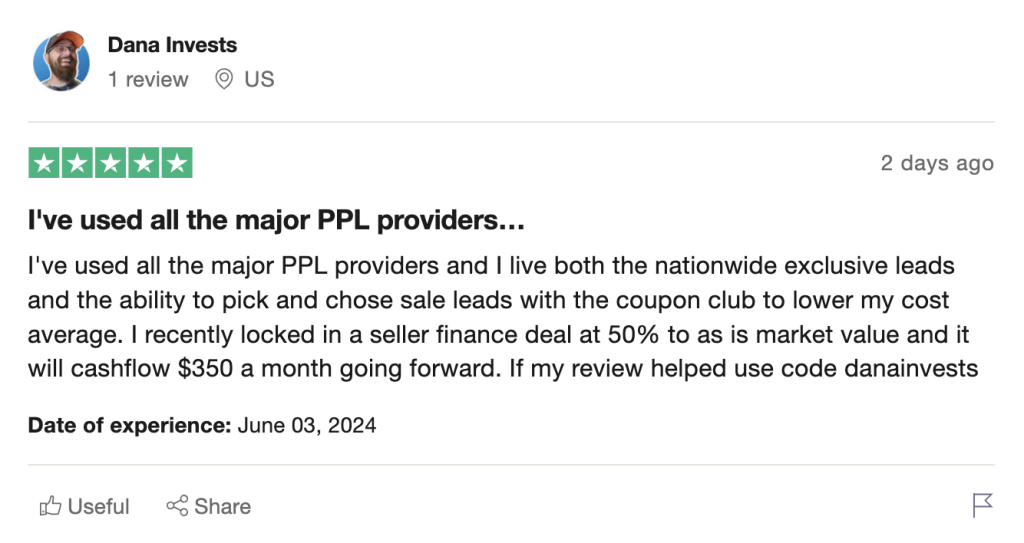Image resolution: width=1024 pixels, height=543 pixels.
Task: Click the thumbs-up icon
Action: (x=50, y=506)
